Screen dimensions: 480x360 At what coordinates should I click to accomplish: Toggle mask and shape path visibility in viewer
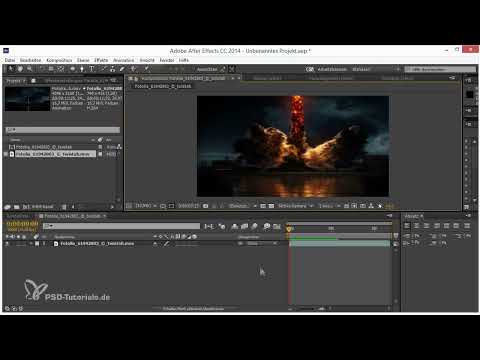[171, 206]
